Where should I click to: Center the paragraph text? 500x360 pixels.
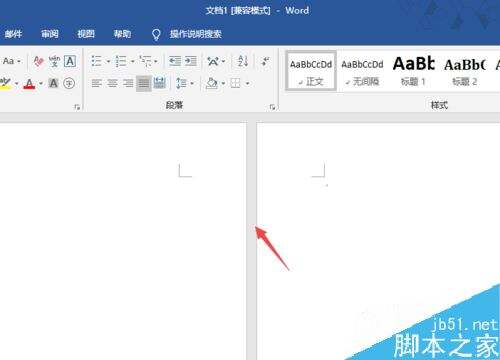click(112, 83)
